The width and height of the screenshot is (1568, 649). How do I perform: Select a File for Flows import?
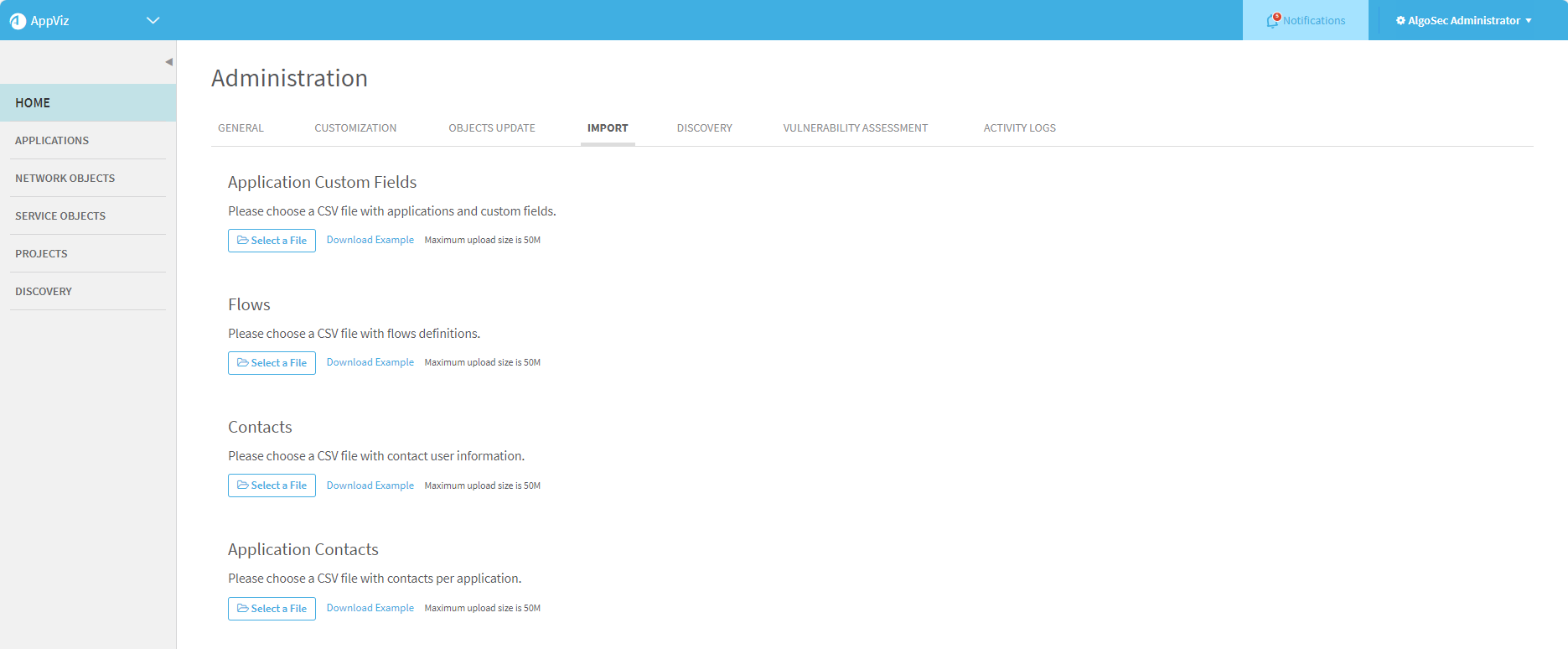pyautogui.click(x=272, y=363)
